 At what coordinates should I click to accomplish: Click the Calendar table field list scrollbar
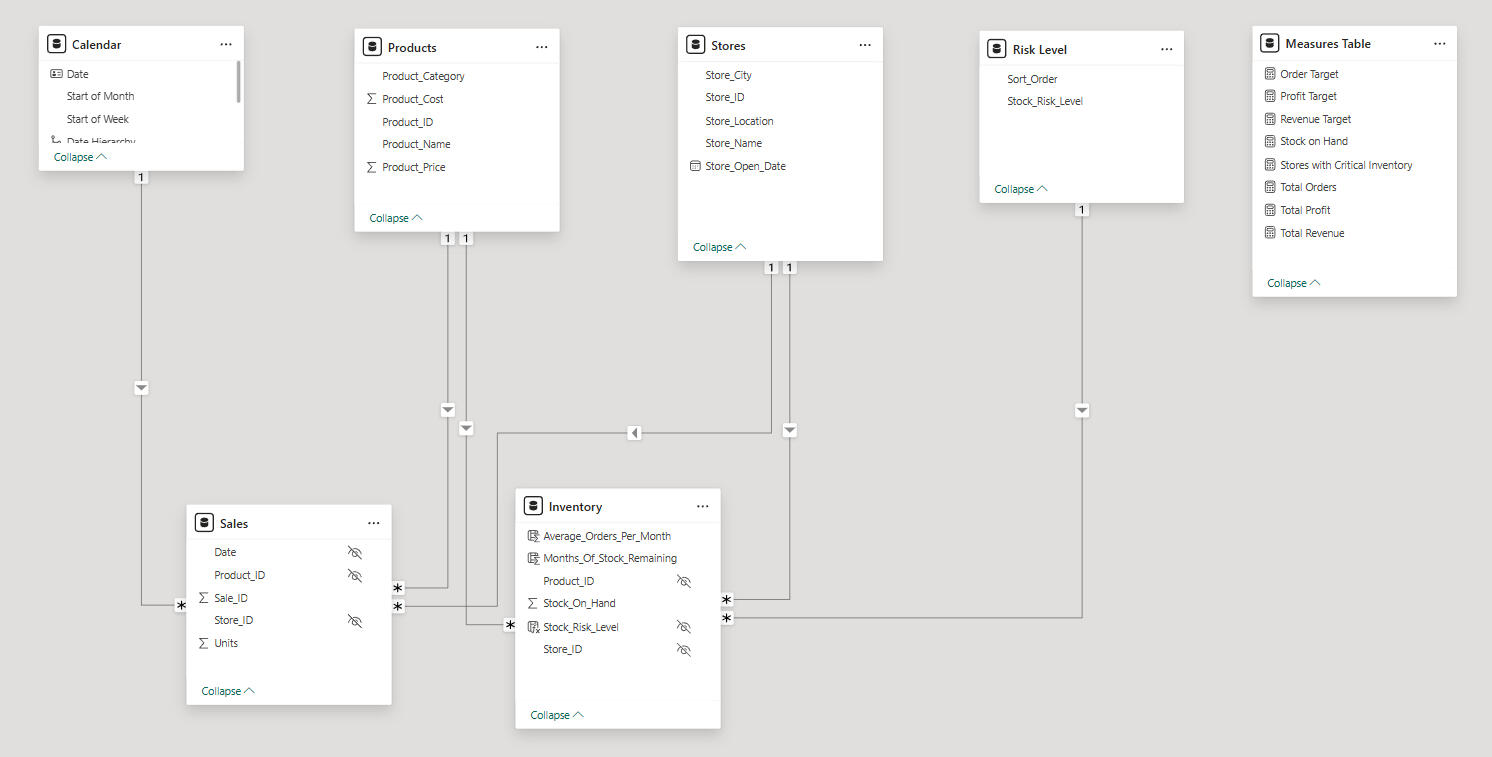[238, 82]
